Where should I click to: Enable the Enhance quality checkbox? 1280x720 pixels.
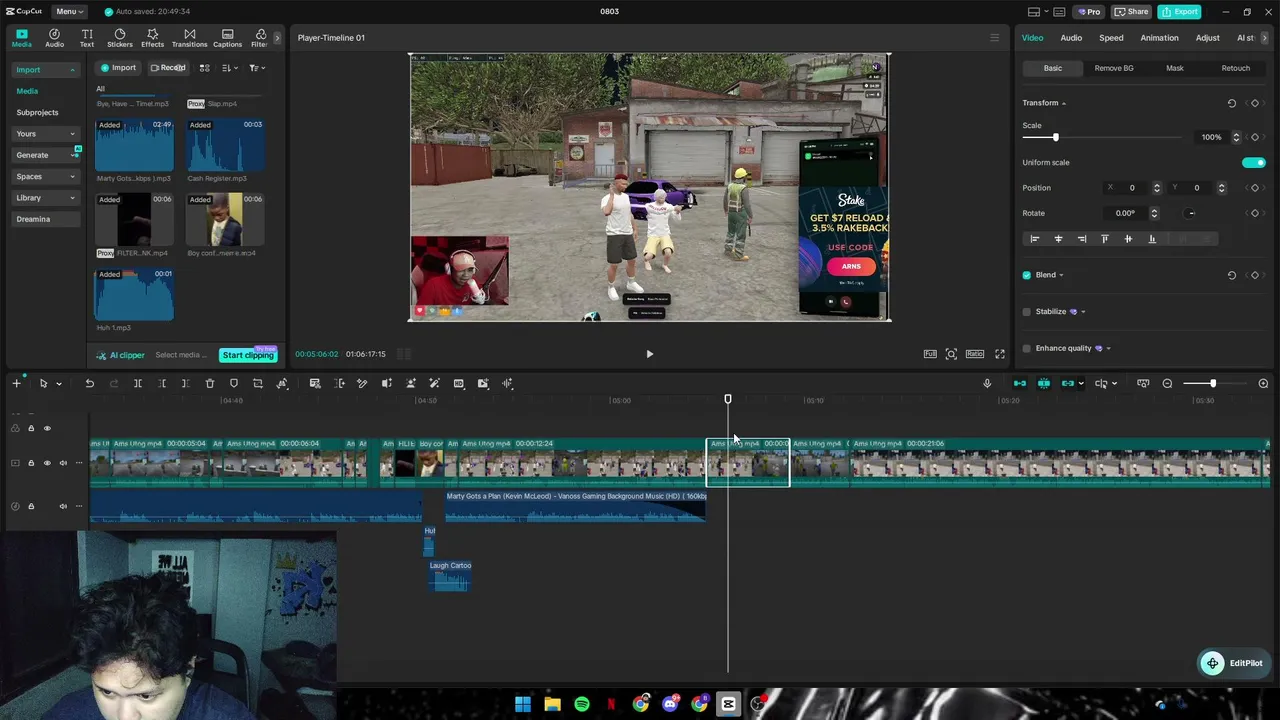click(x=1026, y=348)
